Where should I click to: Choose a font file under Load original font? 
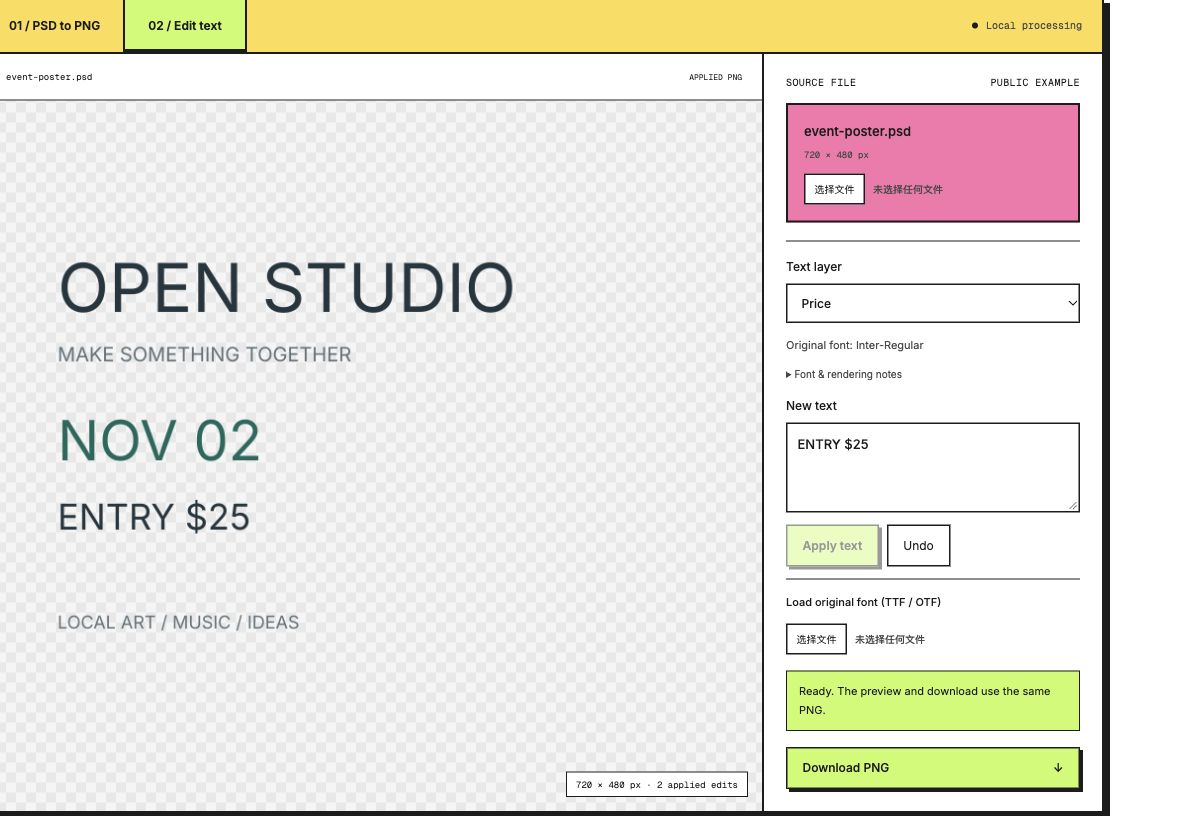pyautogui.click(x=816, y=639)
